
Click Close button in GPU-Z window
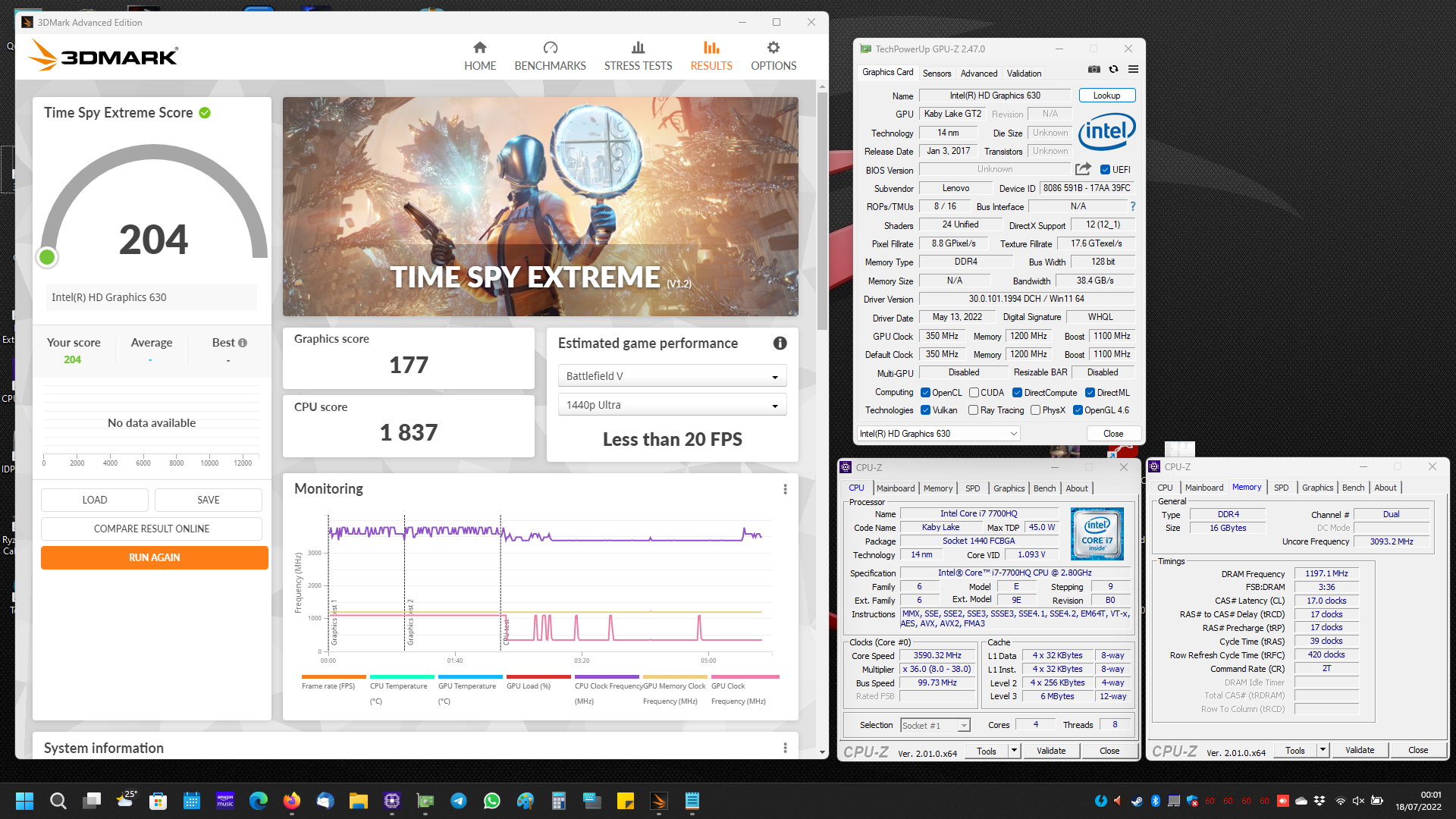point(1112,434)
